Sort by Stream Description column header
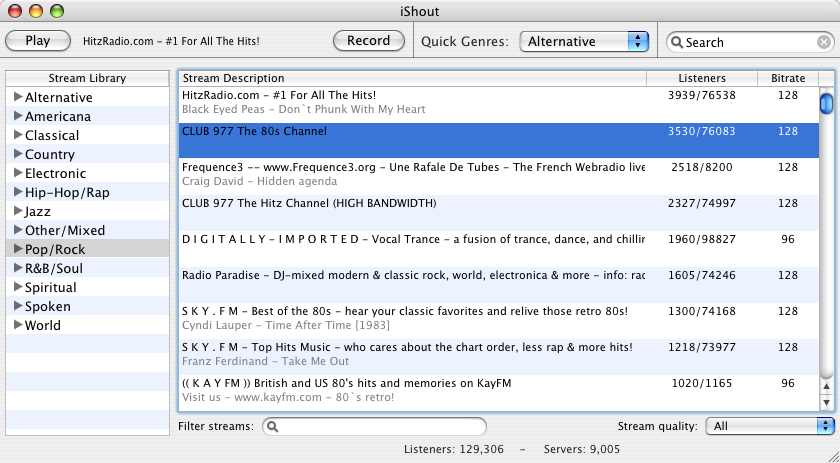The height and width of the screenshot is (463, 840). pos(412,78)
